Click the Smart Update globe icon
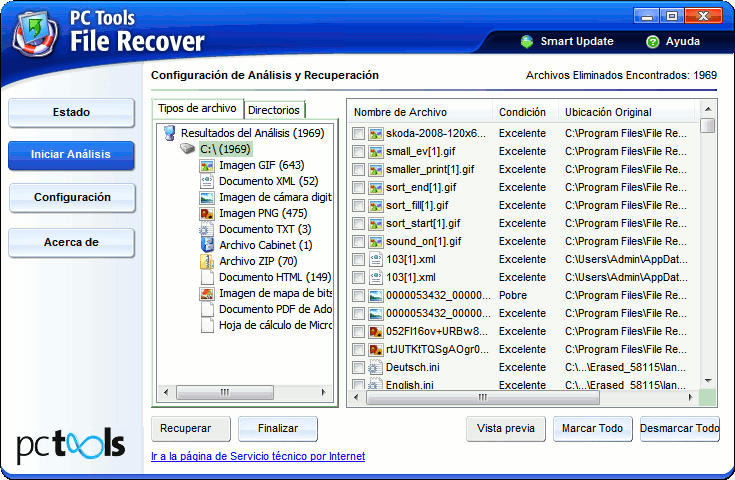The width and height of the screenshot is (735, 480). 527,42
